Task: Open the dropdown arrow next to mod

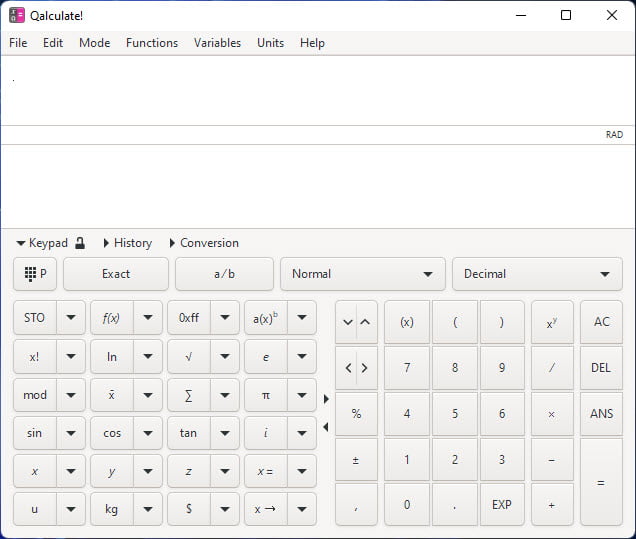Action: (x=71, y=395)
